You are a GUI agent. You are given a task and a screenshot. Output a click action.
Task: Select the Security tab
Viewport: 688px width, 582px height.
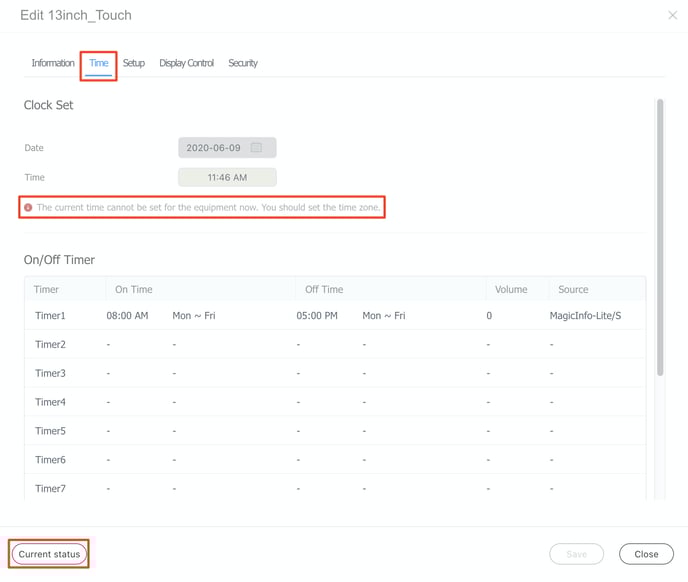pos(243,63)
